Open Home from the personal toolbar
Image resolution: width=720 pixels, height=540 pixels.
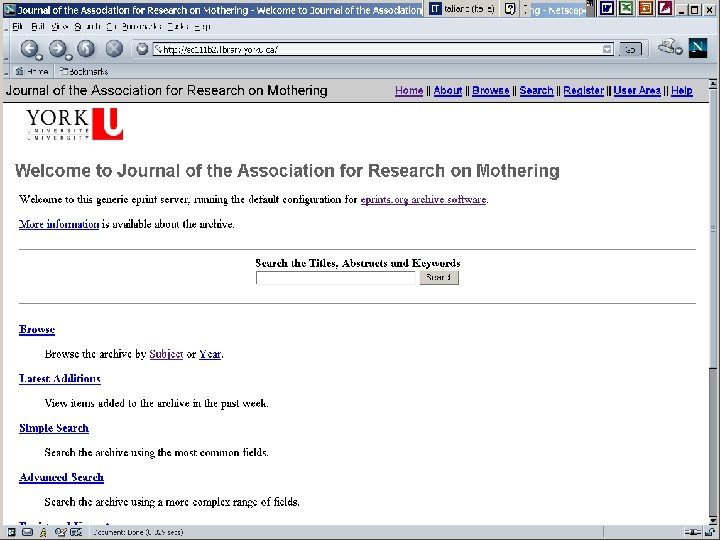tap(31, 71)
